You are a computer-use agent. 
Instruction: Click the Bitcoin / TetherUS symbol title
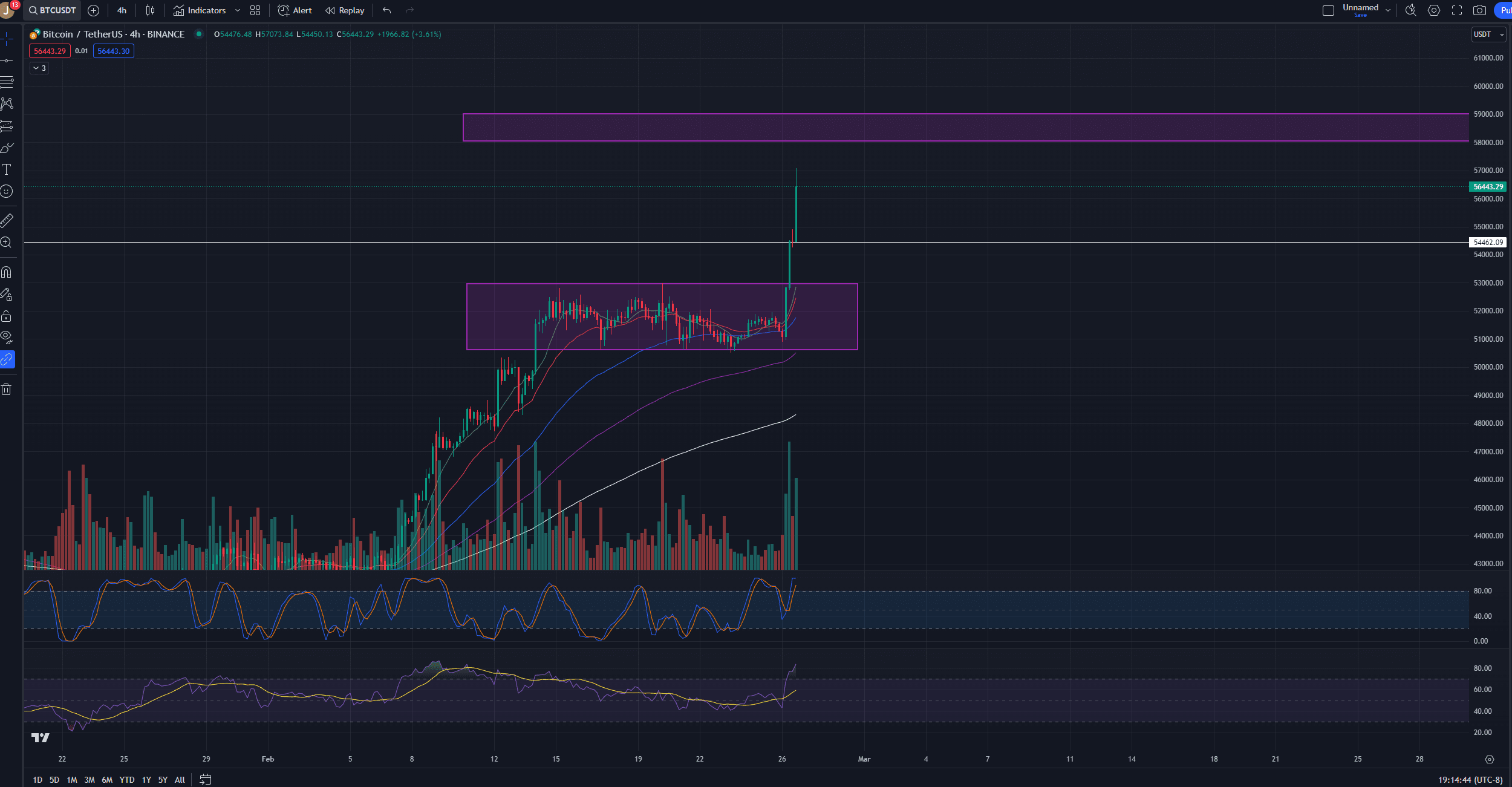(113, 34)
